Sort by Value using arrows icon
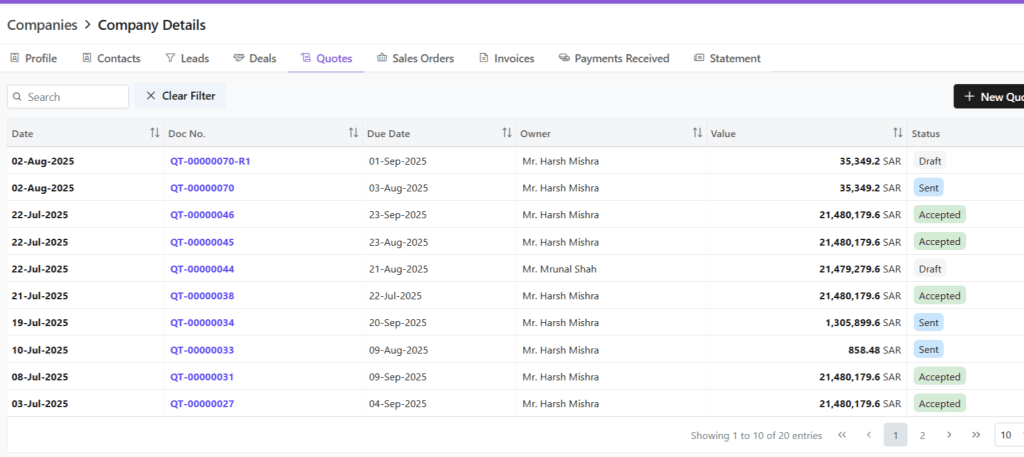This screenshot has width=1024, height=457. pyautogui.click(x=897, y=133)
